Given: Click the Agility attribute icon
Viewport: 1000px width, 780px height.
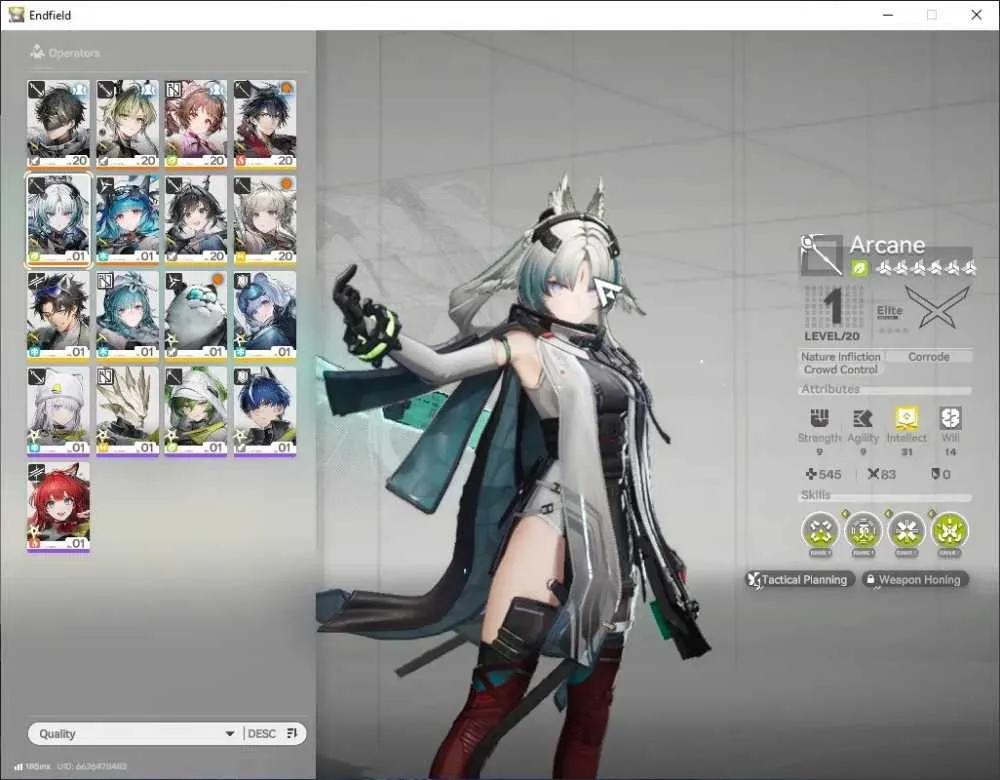Looking at the screenshot, I should click(863, 418).
